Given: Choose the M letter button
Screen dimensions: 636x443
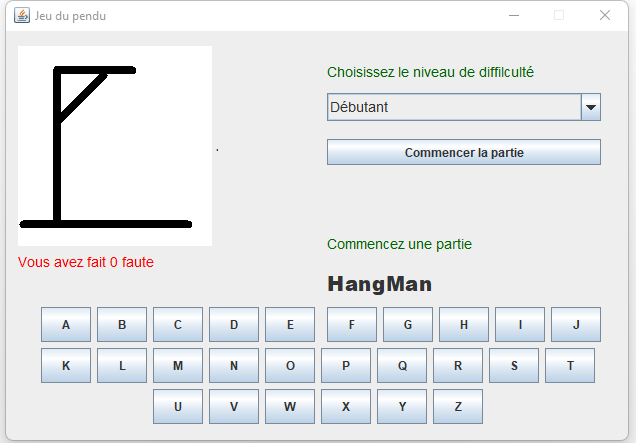Looking at the screenshot, I should point(178,366).
